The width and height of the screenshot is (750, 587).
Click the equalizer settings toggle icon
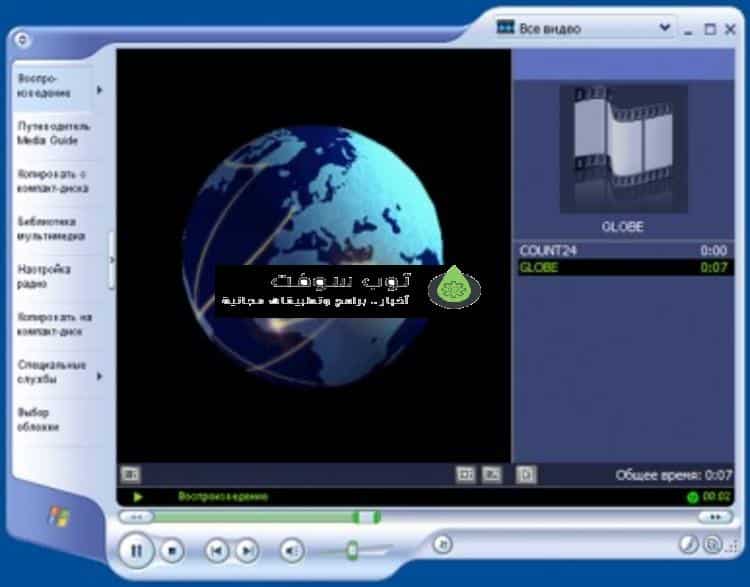pyautogui.click(x=465, y=474)
